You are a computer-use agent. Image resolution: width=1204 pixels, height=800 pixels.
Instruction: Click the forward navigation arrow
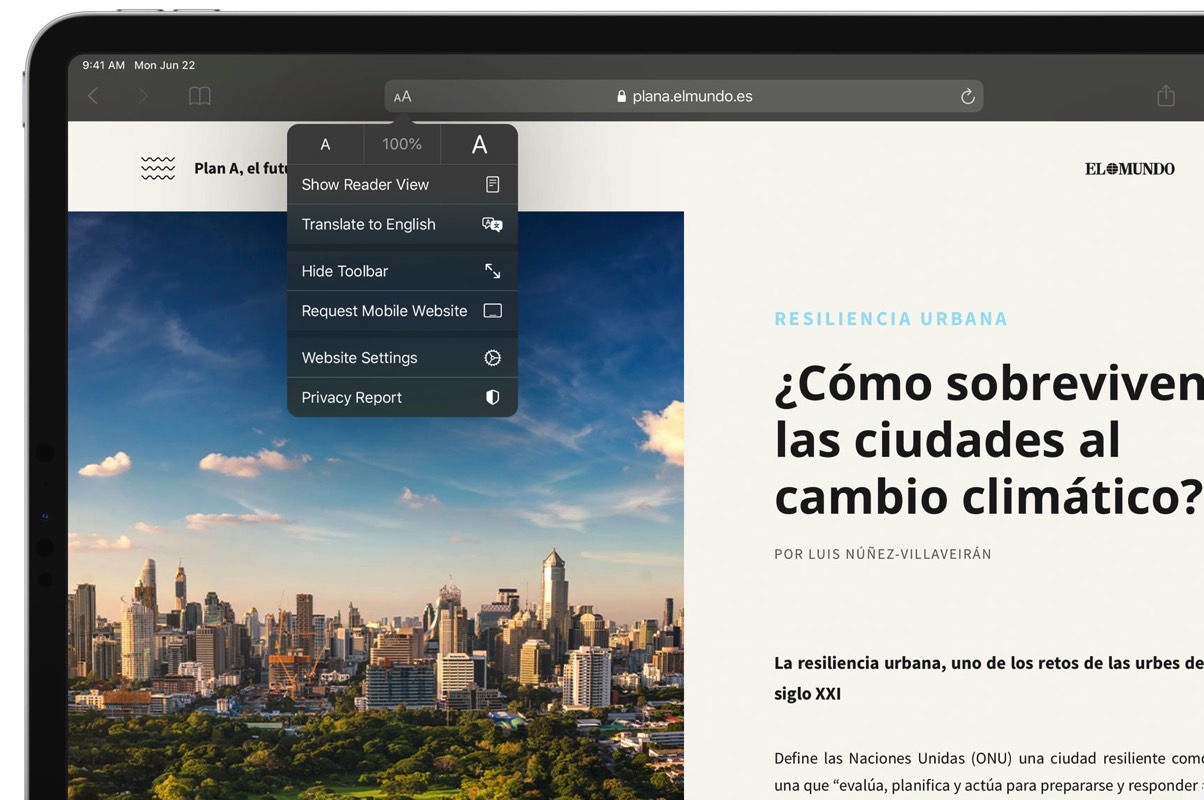[143, 96]
